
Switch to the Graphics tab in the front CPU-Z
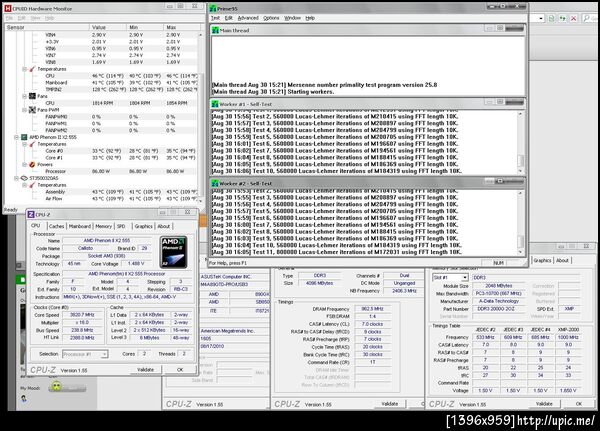[143, 226]
